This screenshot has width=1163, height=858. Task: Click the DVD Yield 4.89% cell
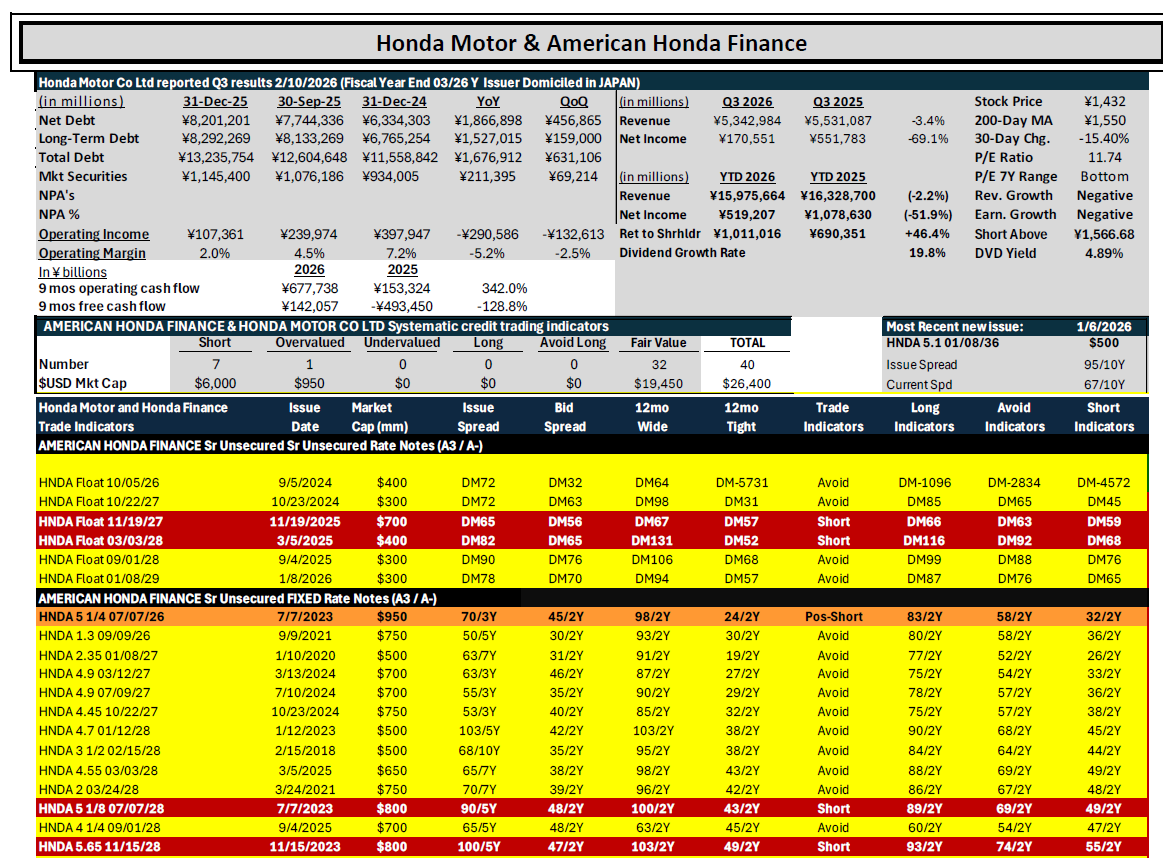click(1104, 253)
